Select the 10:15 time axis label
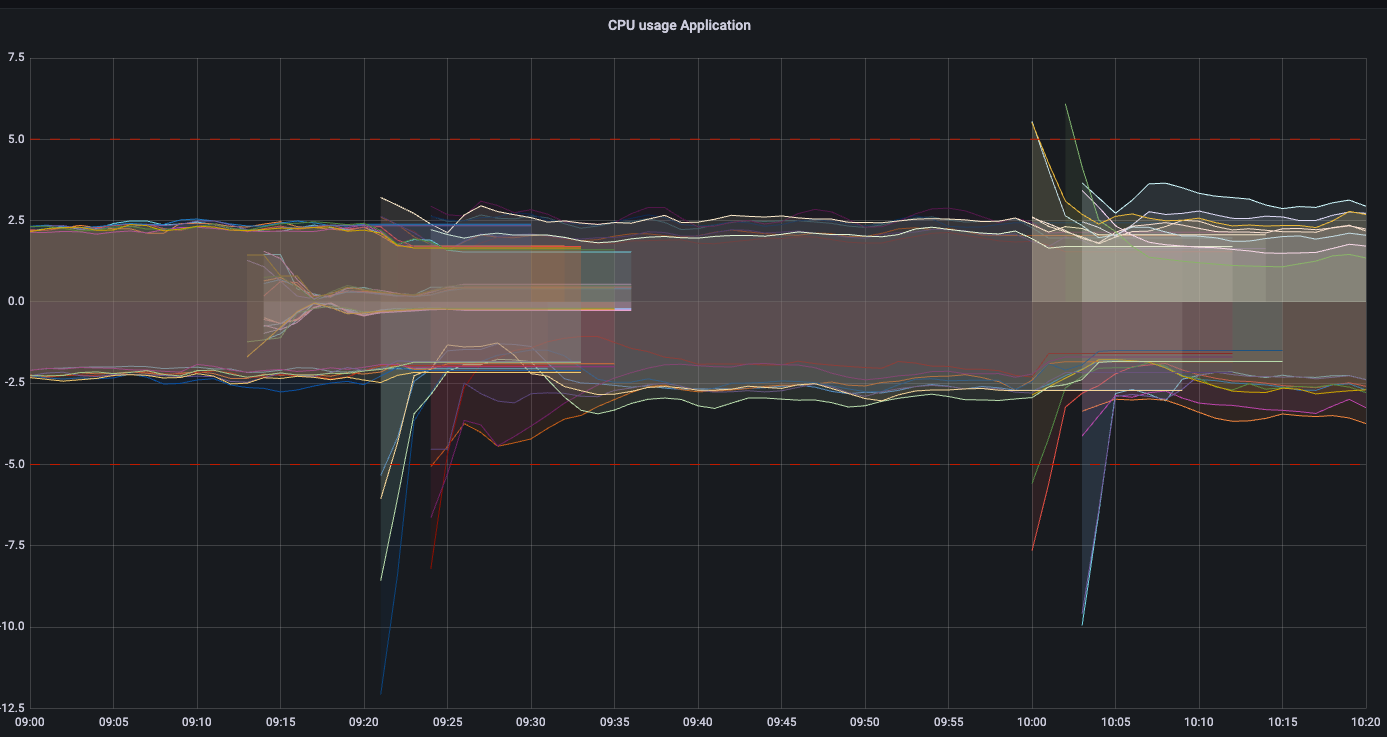This screenshot has height=737, width=1387. pyautogui.click(x=1282, y=722)
